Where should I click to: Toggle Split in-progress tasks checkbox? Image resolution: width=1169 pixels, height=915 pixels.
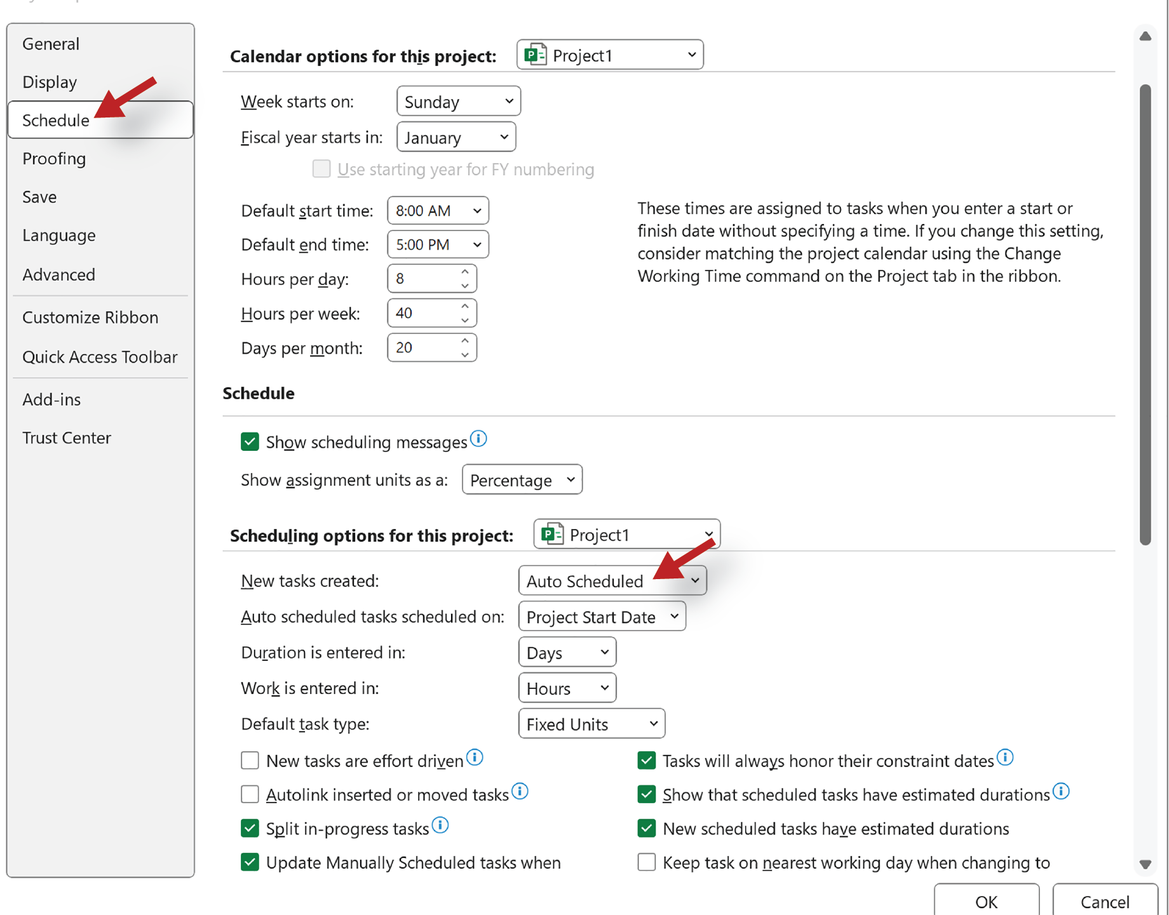tap(250, 828)
